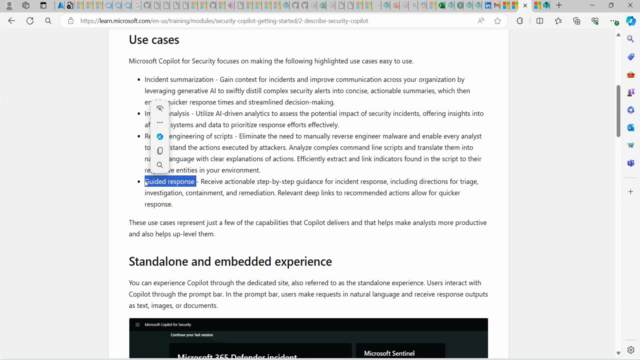Go back to the previous page

(11, 21)
